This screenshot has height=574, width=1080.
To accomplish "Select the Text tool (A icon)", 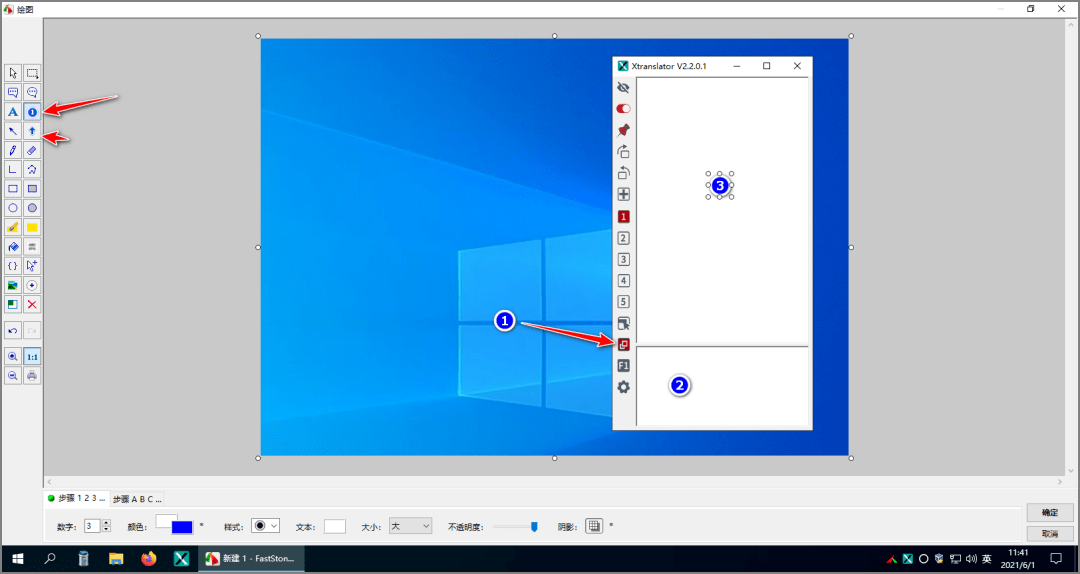I will click(13, 112).
